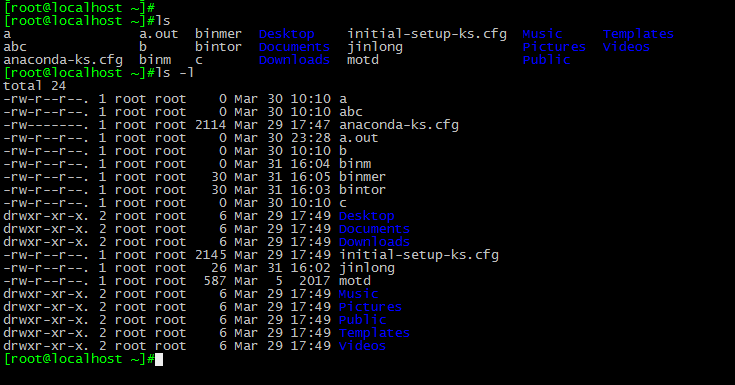
Task: Click the Downloads entry in long listing
Action: pyautogui.click(x=374, y=242)
